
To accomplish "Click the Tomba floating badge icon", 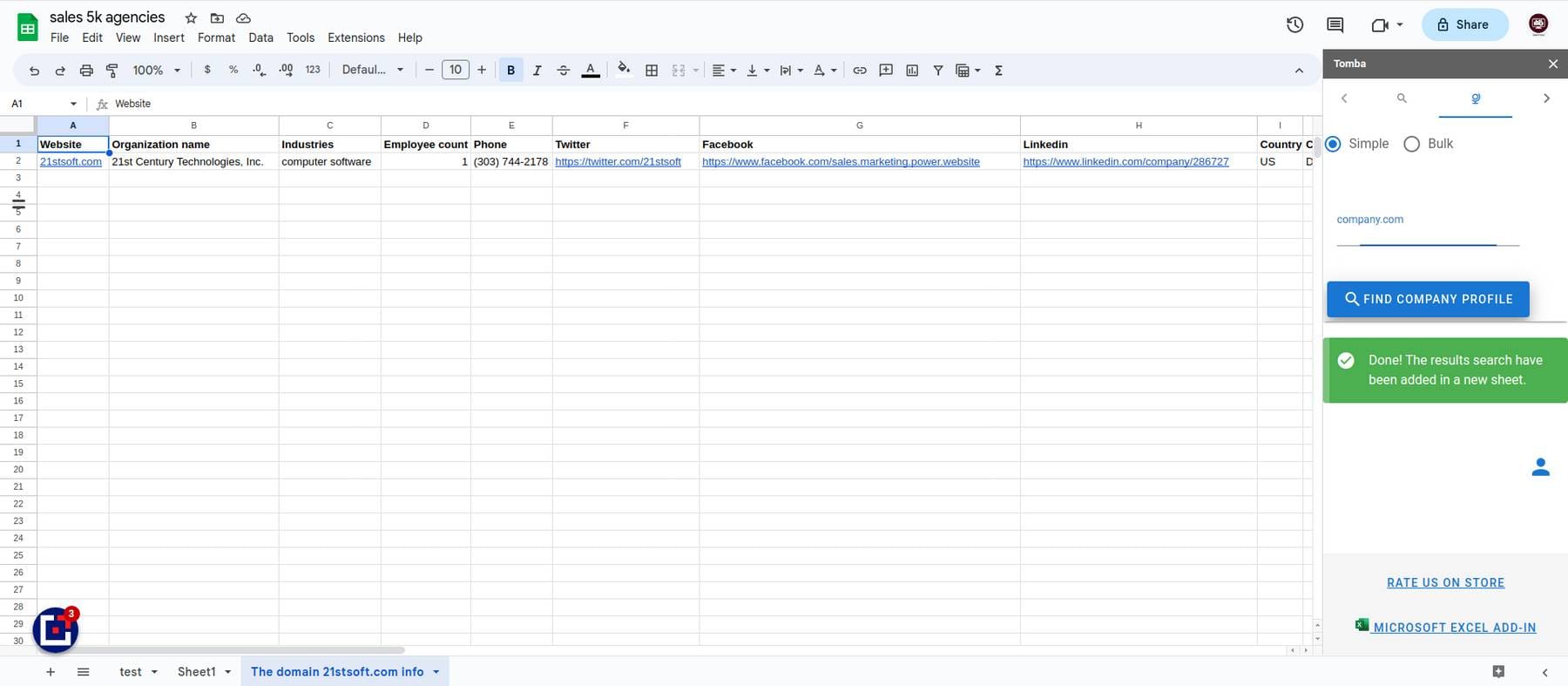I will click(x=57, y=628).
